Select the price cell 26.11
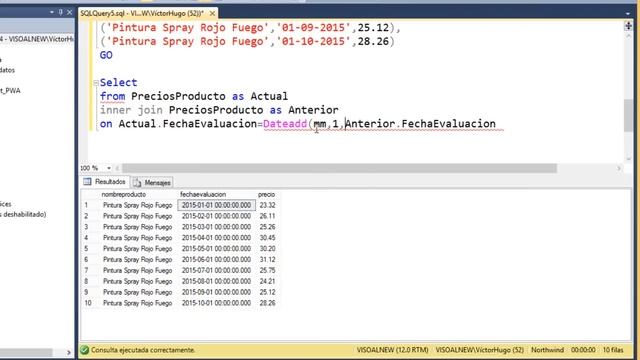Screen dimensions: 640x360 click(x=267, y=216)
